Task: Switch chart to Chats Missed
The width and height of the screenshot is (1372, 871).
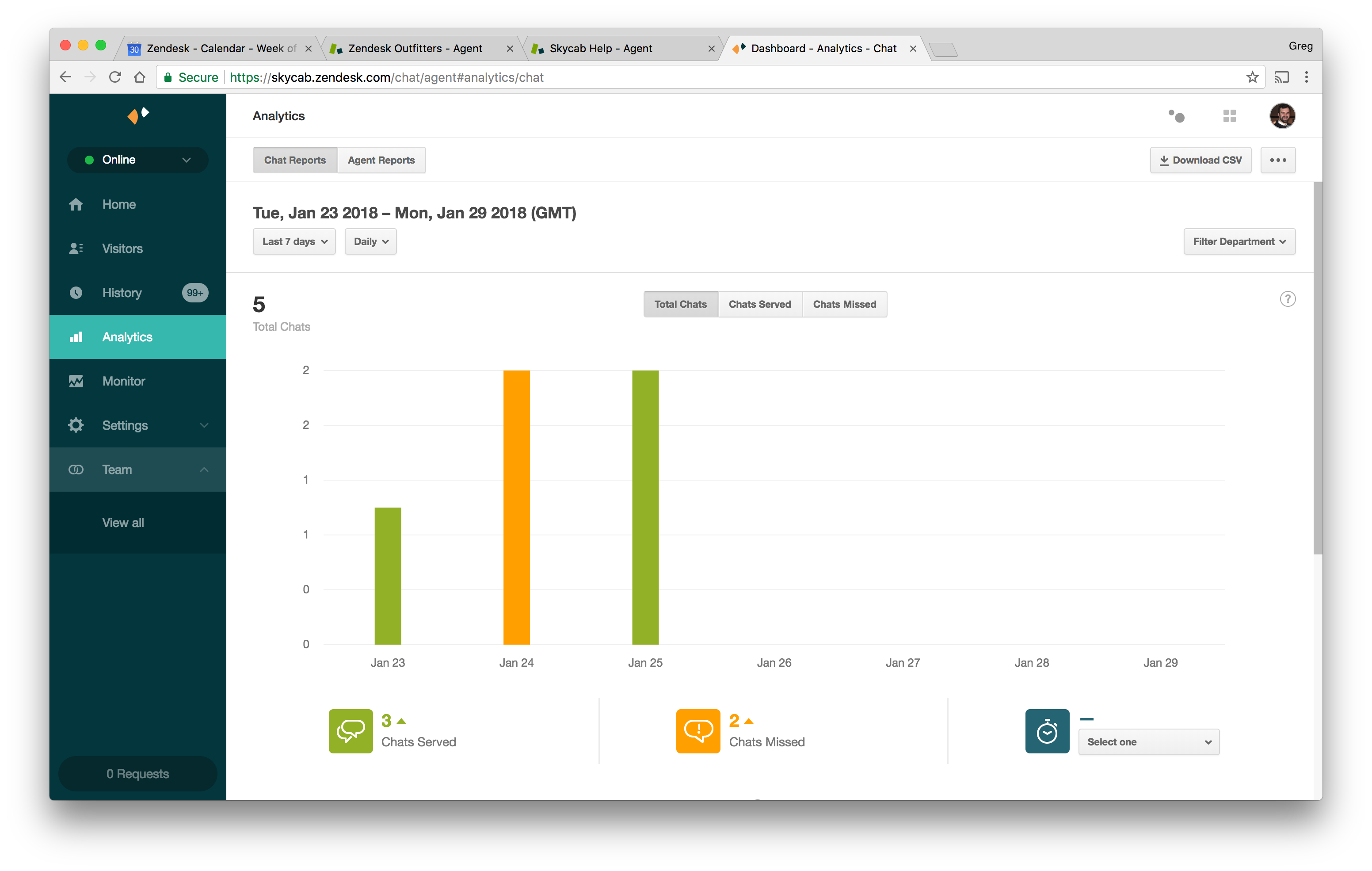Action: (844, 304)
